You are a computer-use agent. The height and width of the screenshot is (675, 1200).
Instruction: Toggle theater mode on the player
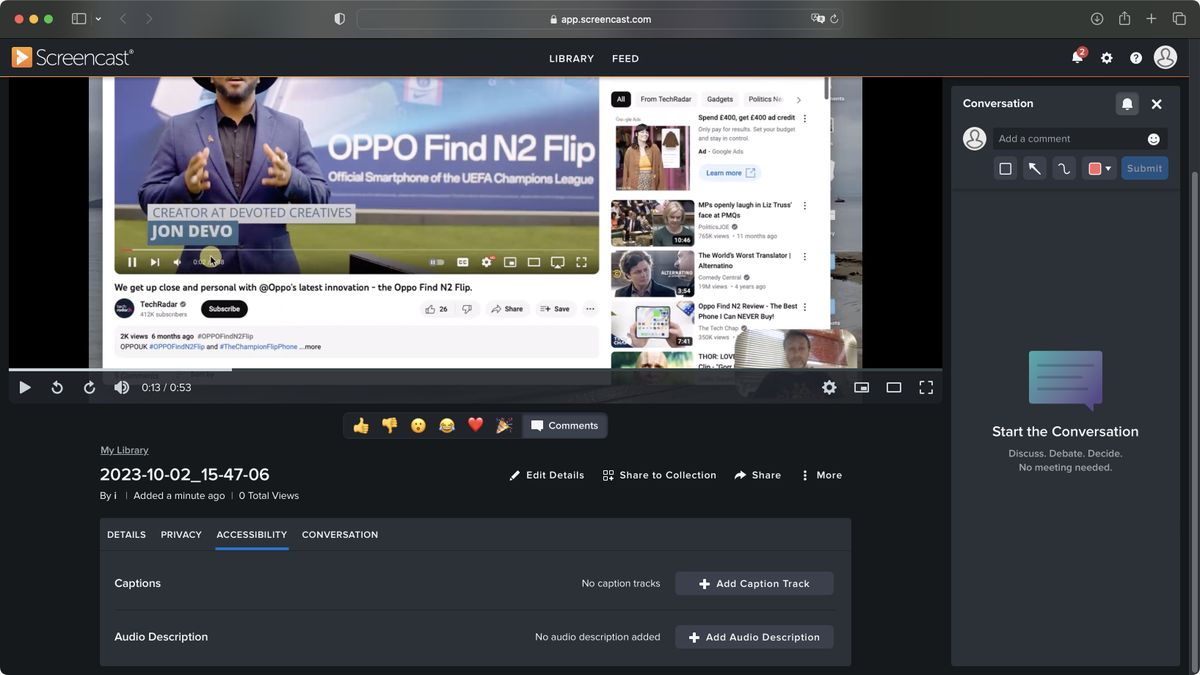(x=893, y=387)
